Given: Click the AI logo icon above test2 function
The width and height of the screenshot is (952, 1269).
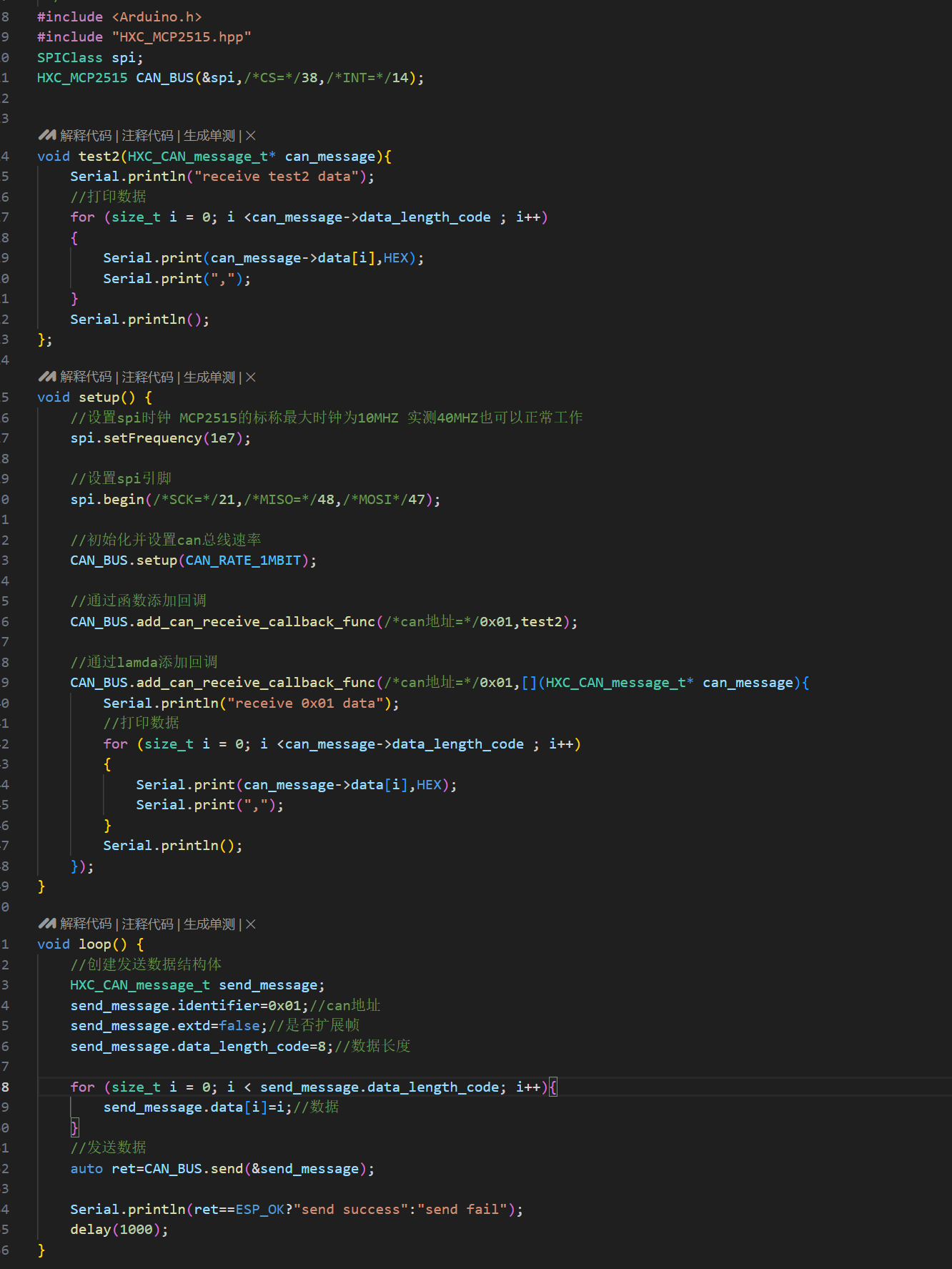Looking at the screenshot, I should [x=46, y=135].
